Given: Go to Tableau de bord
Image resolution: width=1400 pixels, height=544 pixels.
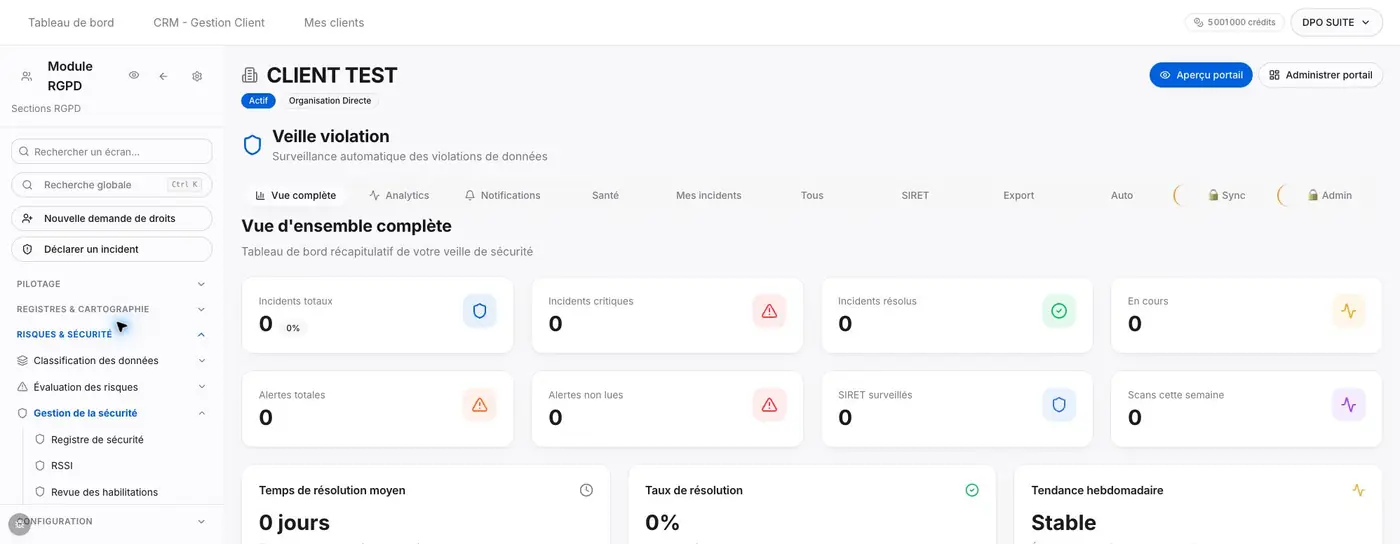Looking at the screenshot, I should 71,22.
